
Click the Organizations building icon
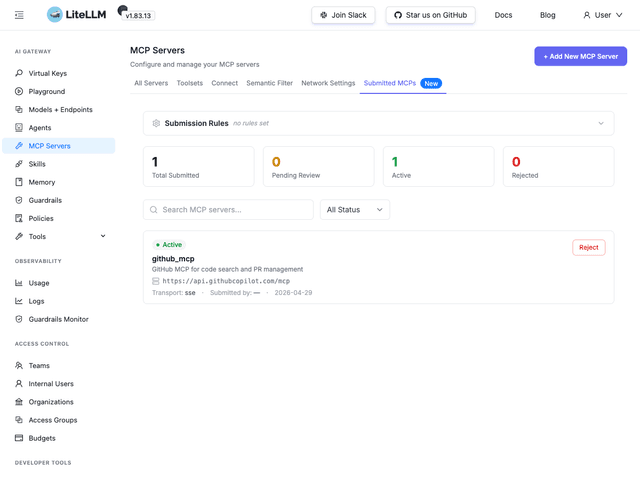point(19,402)
